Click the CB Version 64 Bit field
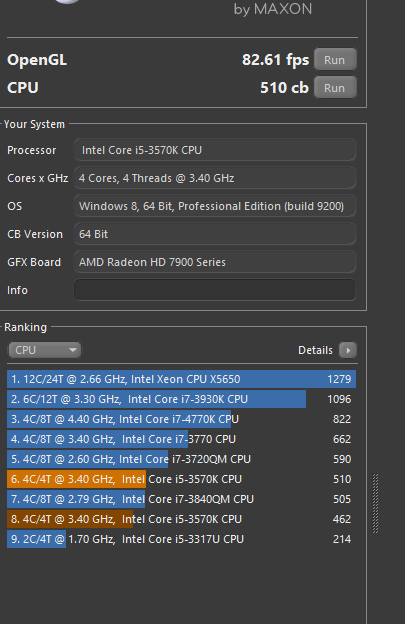This screenshot has width=405, height=624. tap(215, 234)
